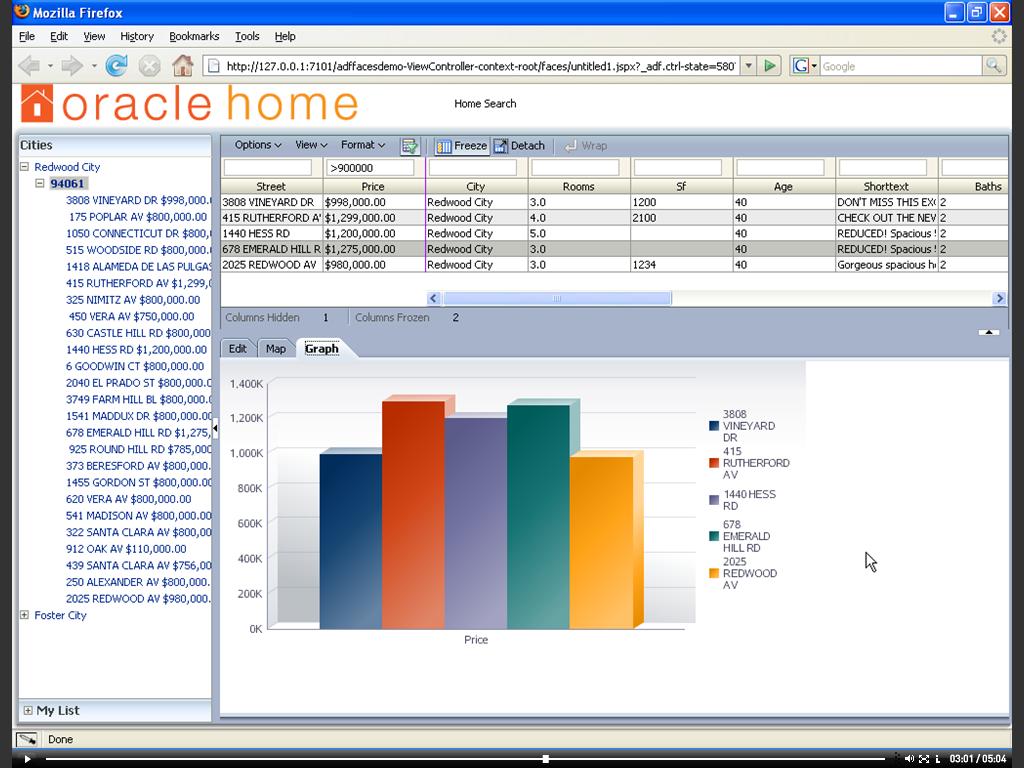Viewport: 1024px width, 768px height.
Task: Click the search magnifier icon
Action: (993, 66)
